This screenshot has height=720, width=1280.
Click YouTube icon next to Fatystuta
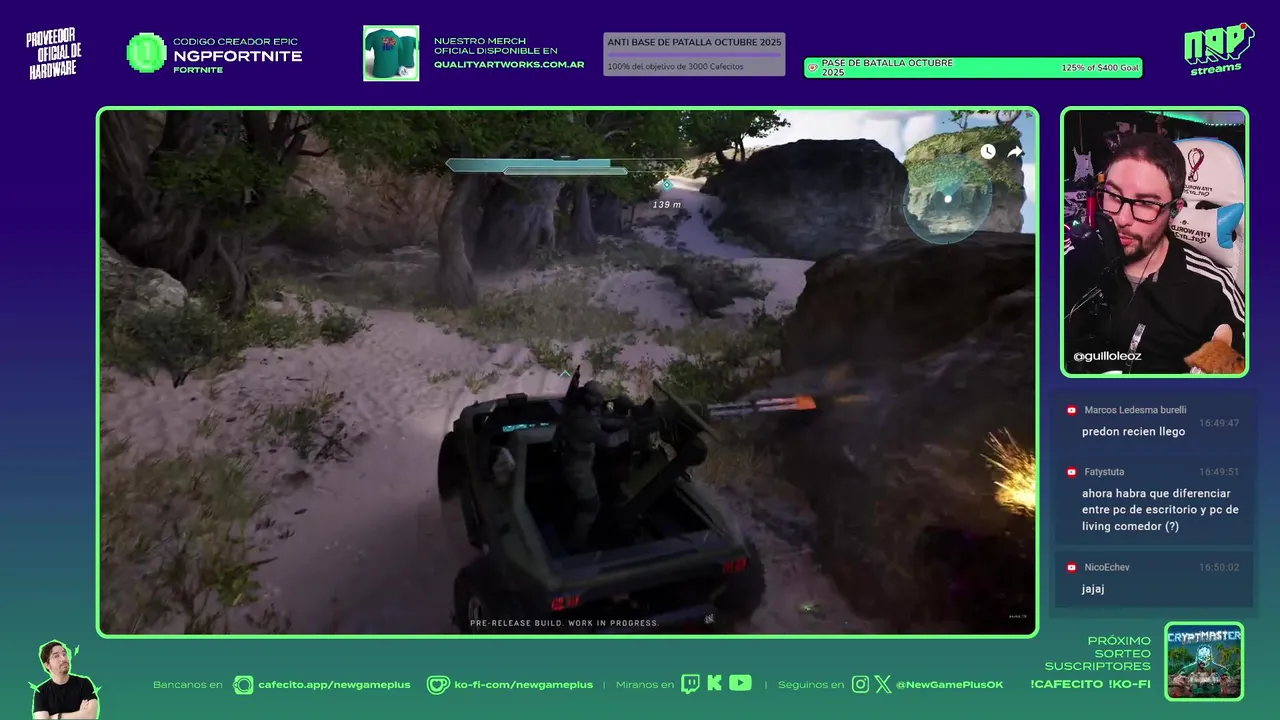1071,472
